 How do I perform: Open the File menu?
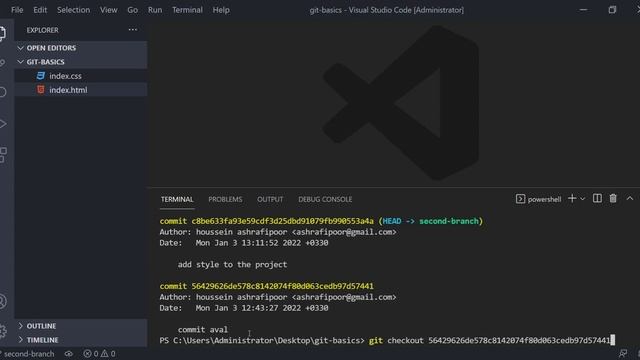tap(17, 10)
